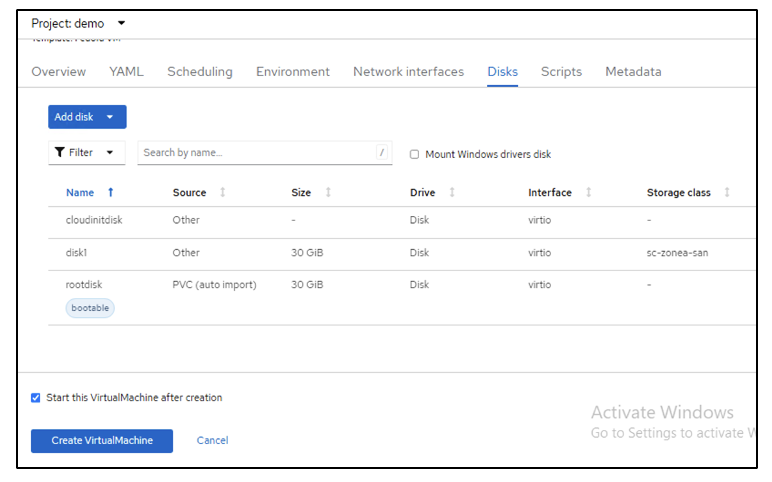Viewport: 772px width, 482px height.
Task: Click Storage class sort icon
Action: click(727, 192)
